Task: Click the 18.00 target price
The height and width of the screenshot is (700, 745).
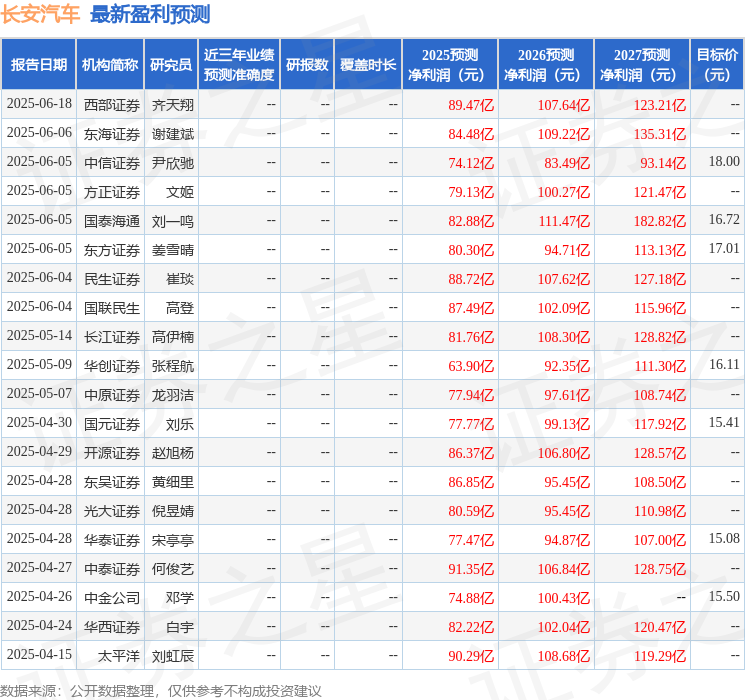Action: coord(724,162)
